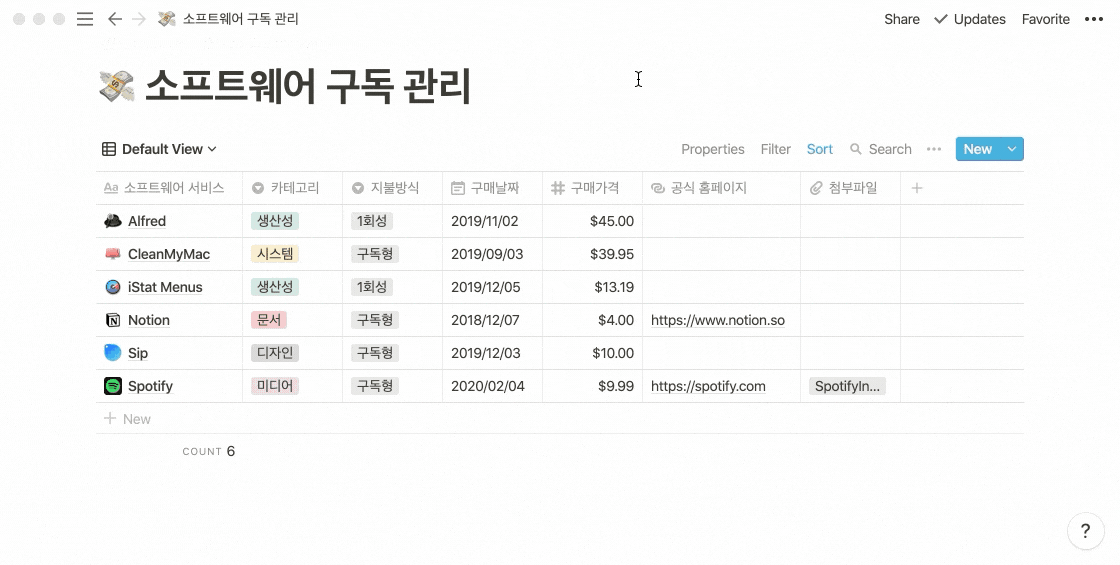Add a new column with plus icon

tap(917, 188)
